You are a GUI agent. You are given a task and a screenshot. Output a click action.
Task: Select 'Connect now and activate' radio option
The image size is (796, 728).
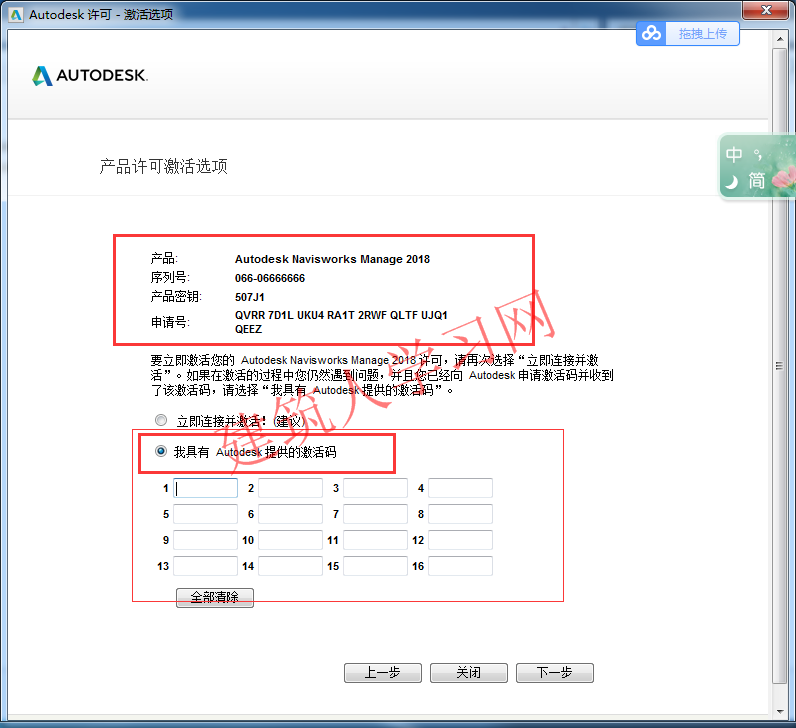(x=161, y=420)
